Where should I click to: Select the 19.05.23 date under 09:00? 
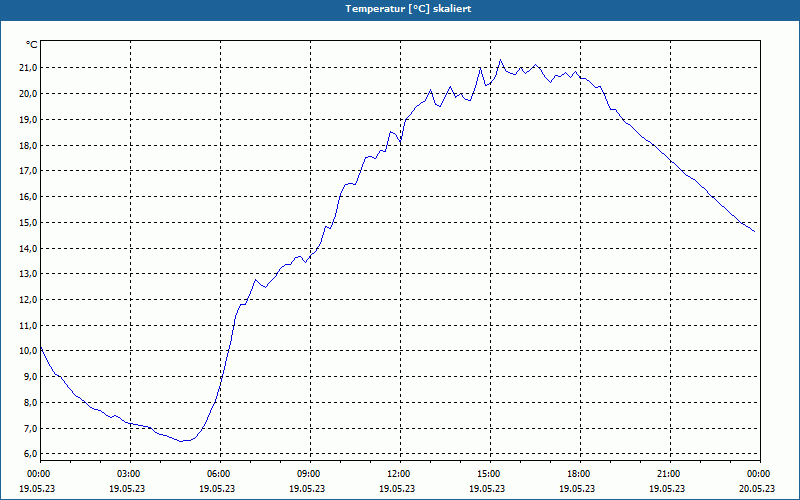tap(307, 488)
